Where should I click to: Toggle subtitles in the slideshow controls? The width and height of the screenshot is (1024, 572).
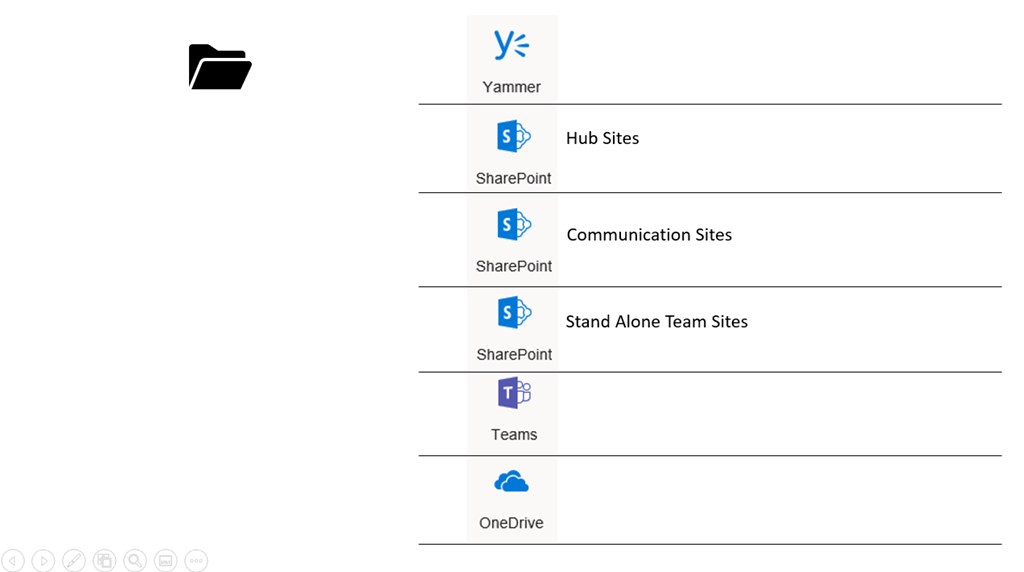tap(166, 561)
